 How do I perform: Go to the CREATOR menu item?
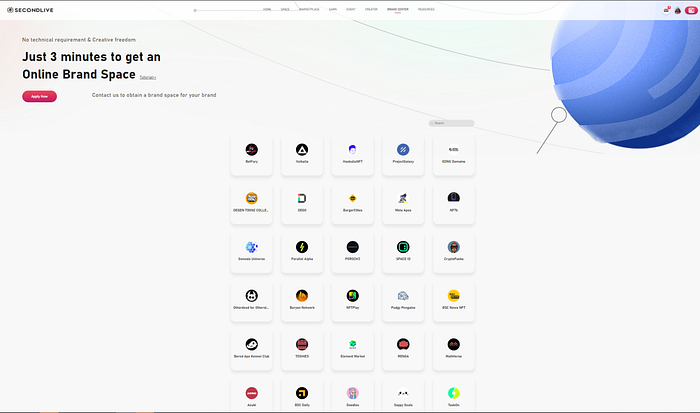371,9
